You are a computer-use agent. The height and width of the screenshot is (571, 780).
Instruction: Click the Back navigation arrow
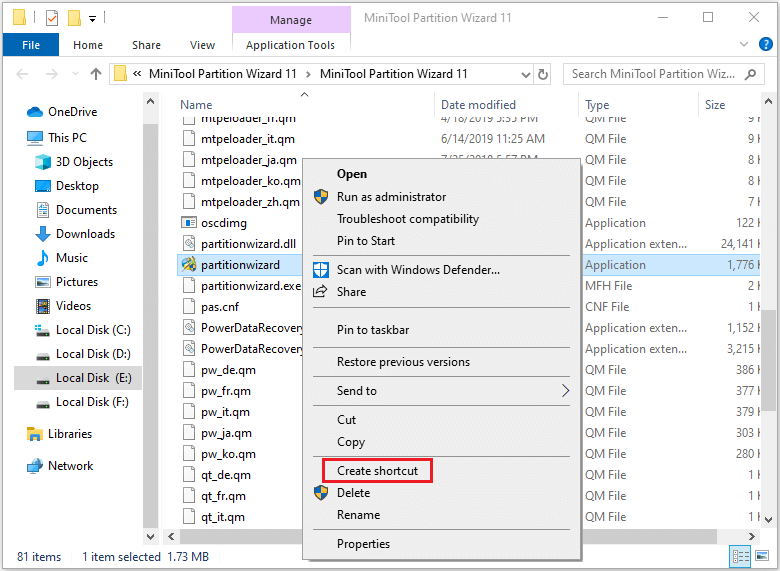22,74
